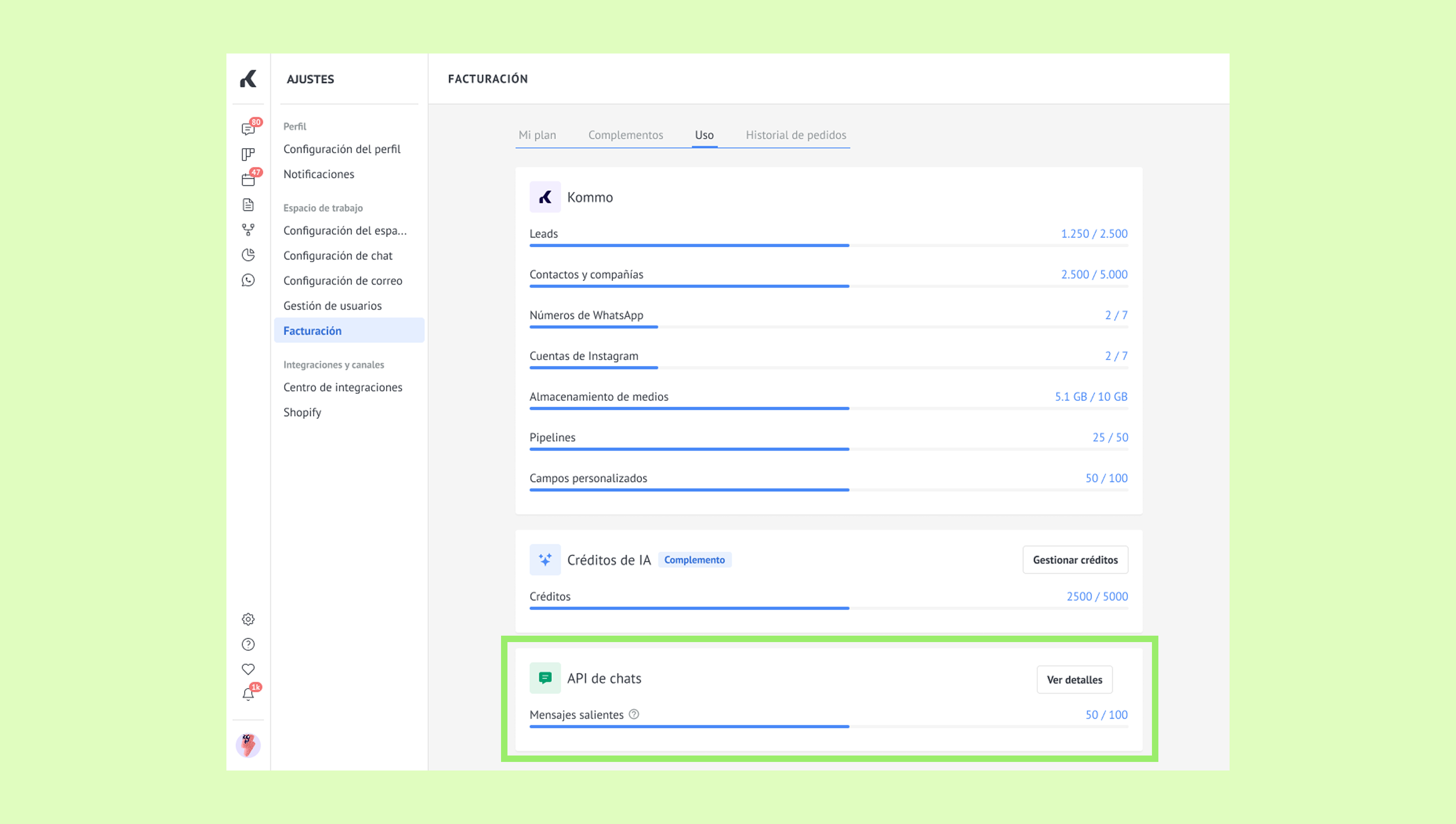The width and height of the screenshot is (1456, 824).
Task: Open Gestión de usuarios
Action: click(332, 306)
